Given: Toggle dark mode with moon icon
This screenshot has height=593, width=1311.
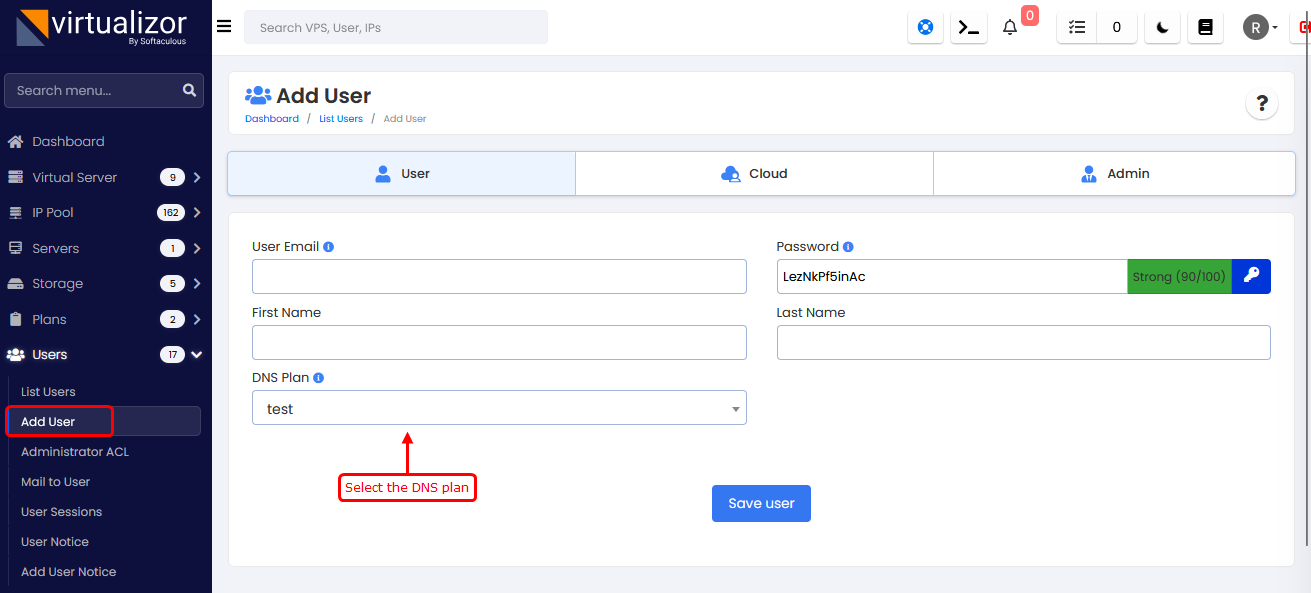Looking at the screenshot, I should 1162,28.
